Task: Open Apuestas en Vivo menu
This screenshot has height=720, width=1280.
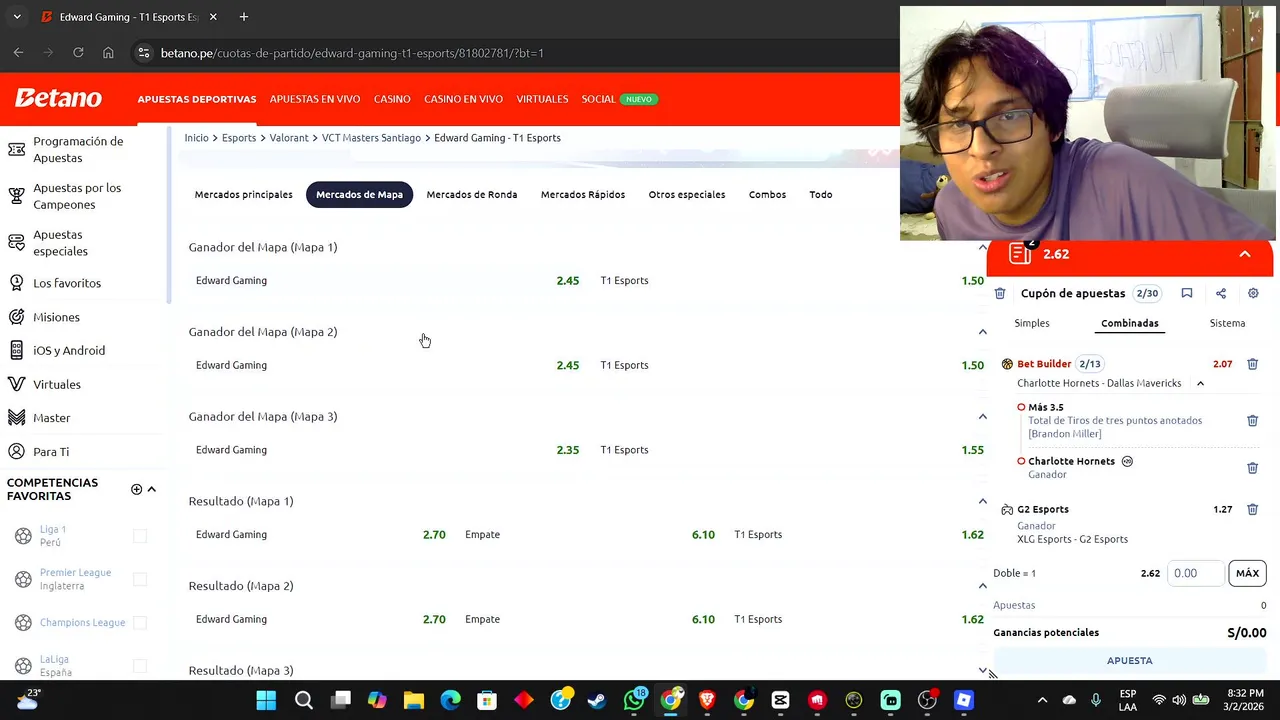Action: coord(315,99)
